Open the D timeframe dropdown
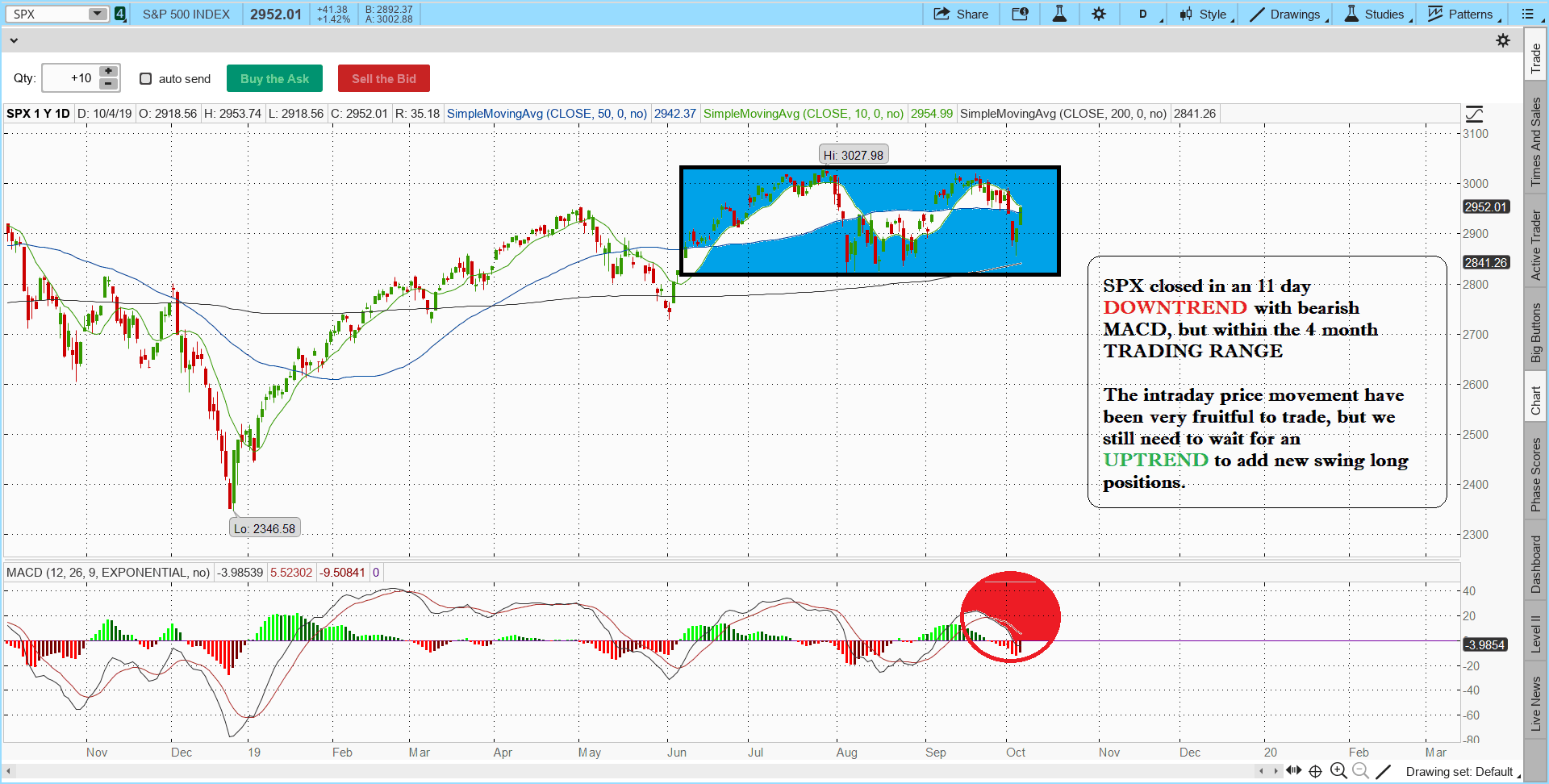Image resolution: width=1549 pixels, height=784 pixels. click(x=1144, y=14)
